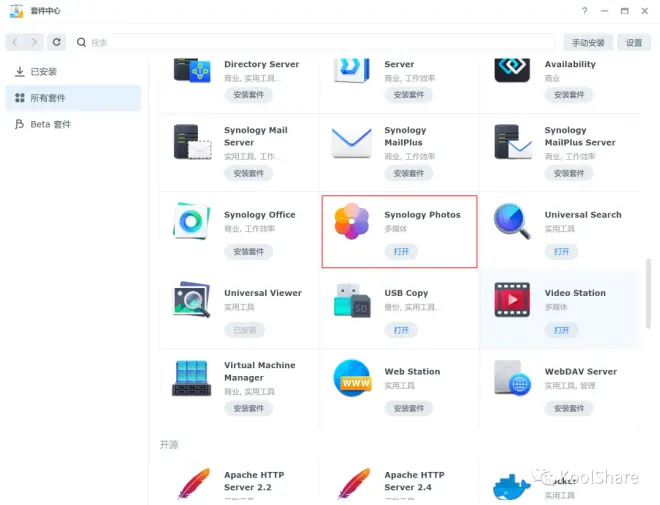Open Universal Search with 打开 button
This screenshot has height=505, width=660.
(x=562, y=252)
